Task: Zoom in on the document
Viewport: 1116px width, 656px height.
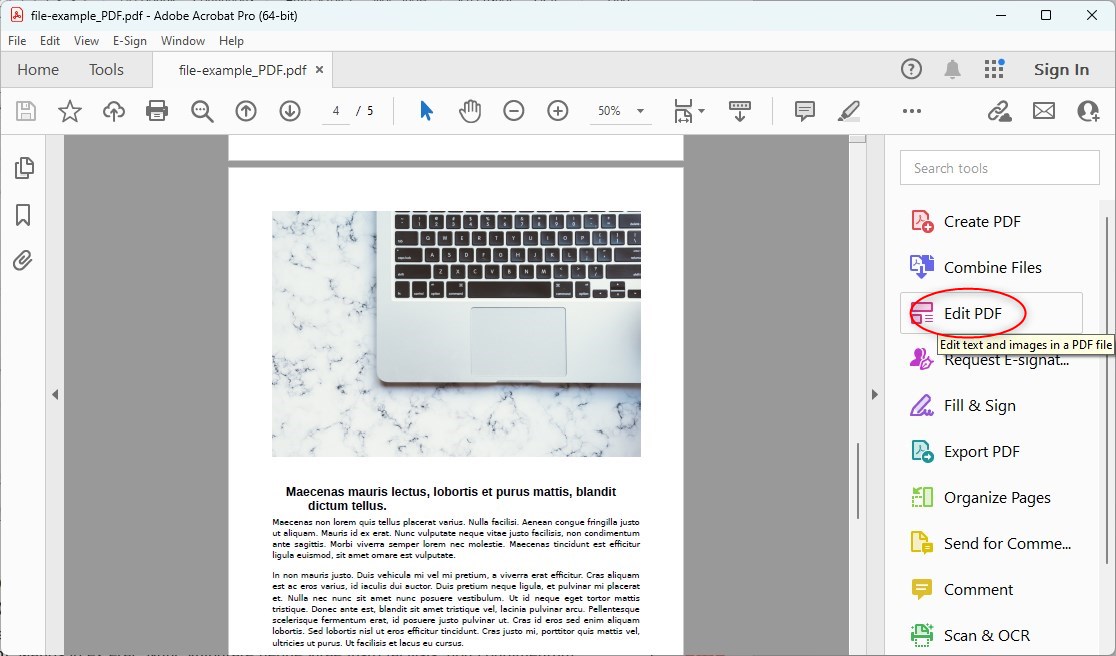Action: (x=558, y=111)
